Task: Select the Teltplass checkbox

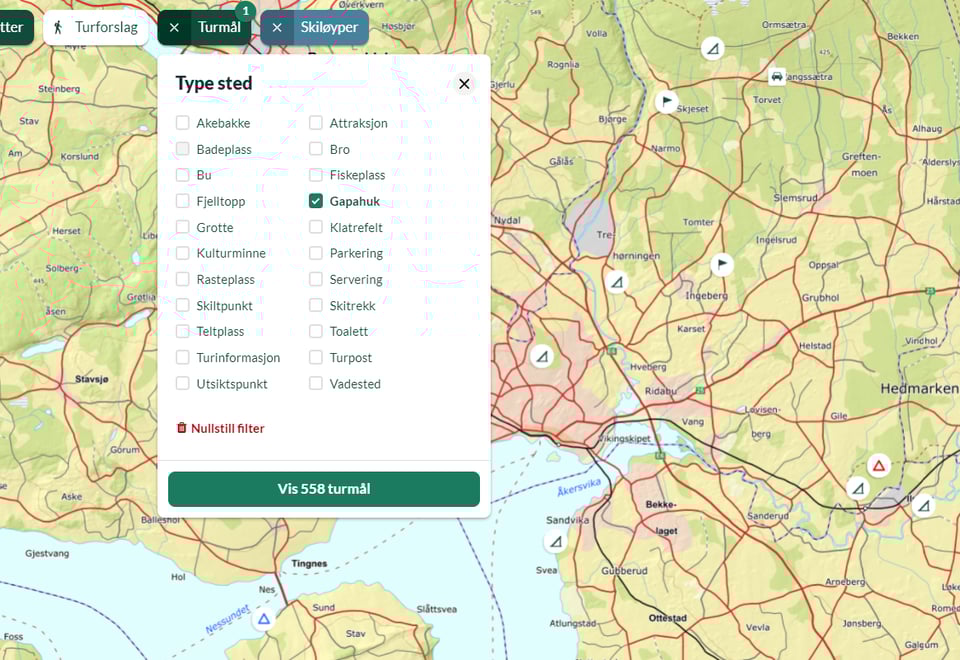Action: click(x=183, y=331)
